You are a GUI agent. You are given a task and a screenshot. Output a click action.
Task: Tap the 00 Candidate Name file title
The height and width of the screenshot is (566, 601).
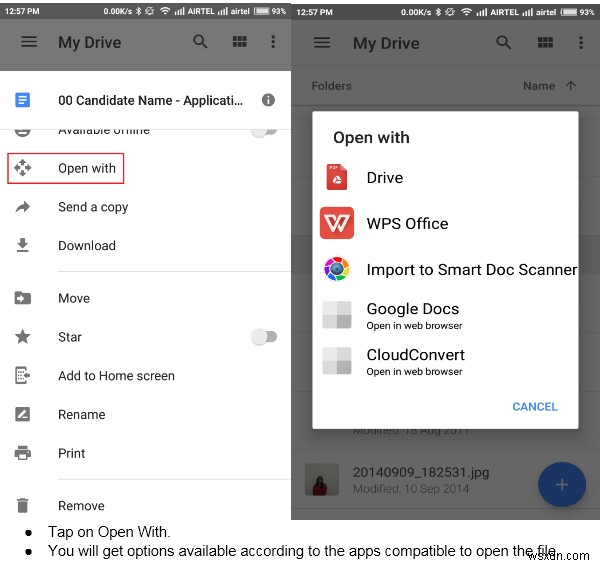(x=150, y=100)
